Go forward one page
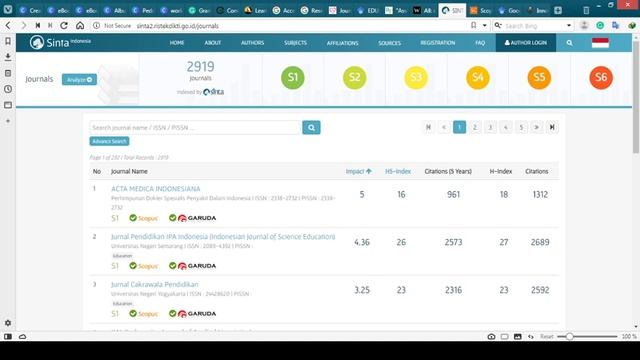Image resolution: width=640 pixels, height=360 pixels. pos(23,25)
